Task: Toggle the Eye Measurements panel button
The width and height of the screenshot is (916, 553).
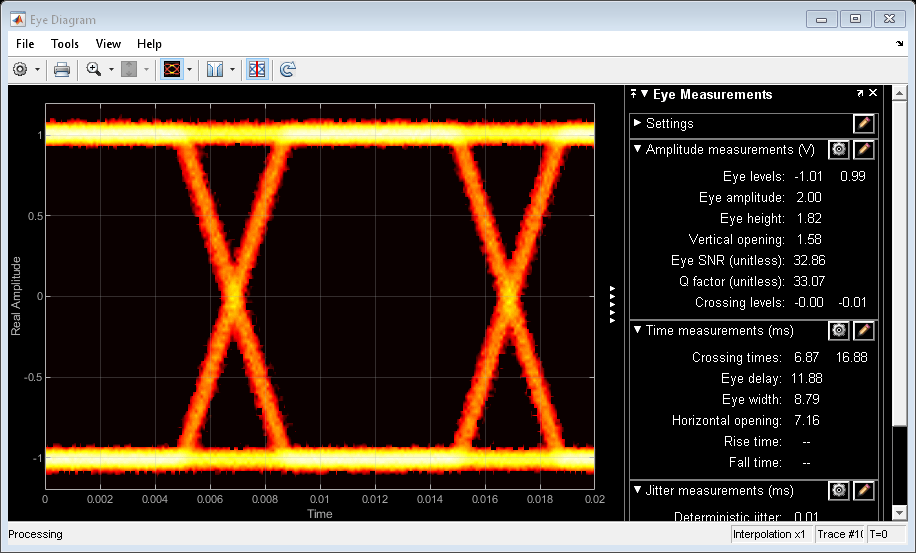Action: pyautogui.click(x=257, y=69)
